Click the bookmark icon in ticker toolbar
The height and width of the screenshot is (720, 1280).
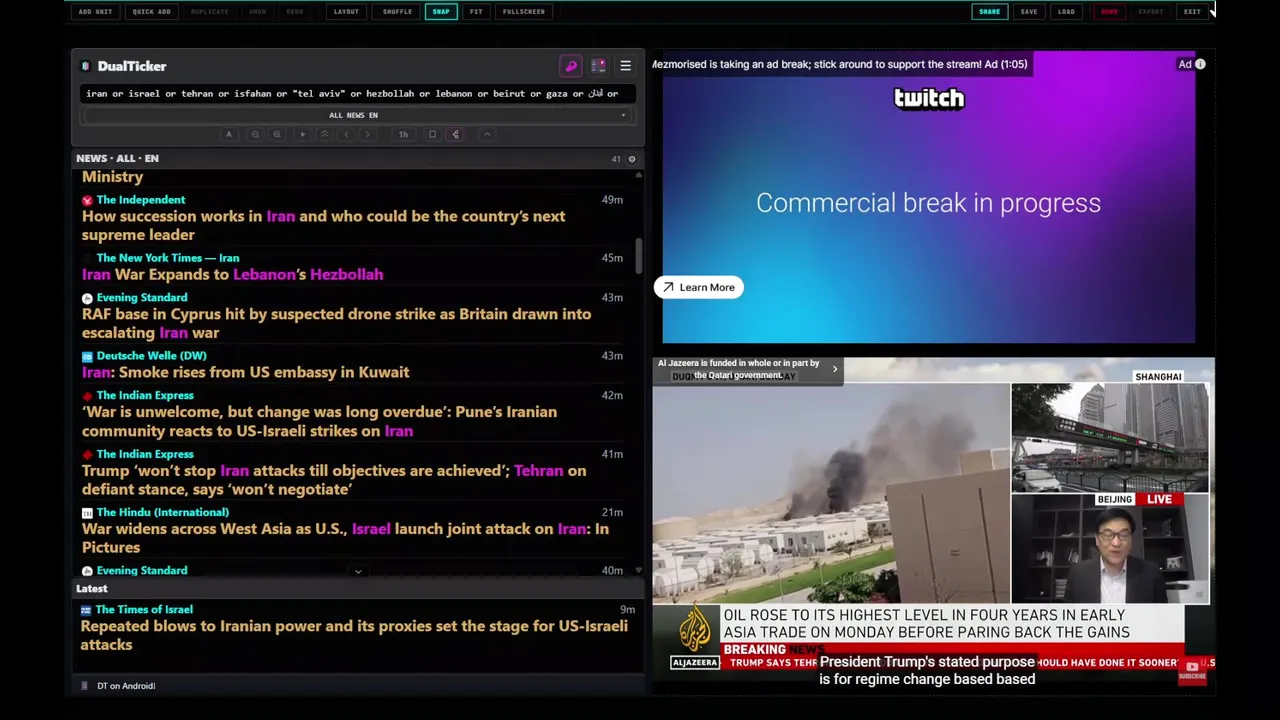432,134
